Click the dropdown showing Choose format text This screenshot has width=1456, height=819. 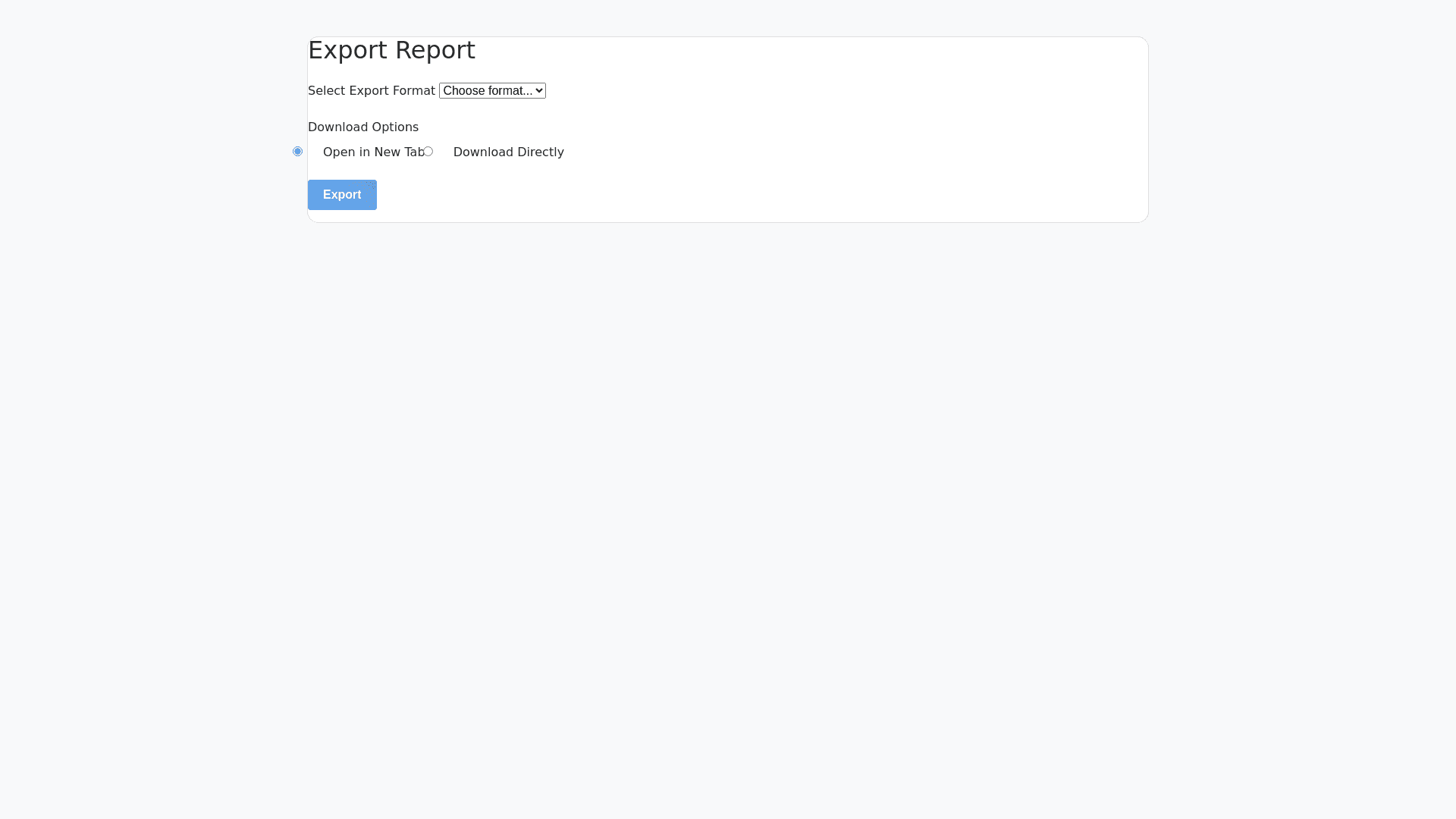[491, 90]
